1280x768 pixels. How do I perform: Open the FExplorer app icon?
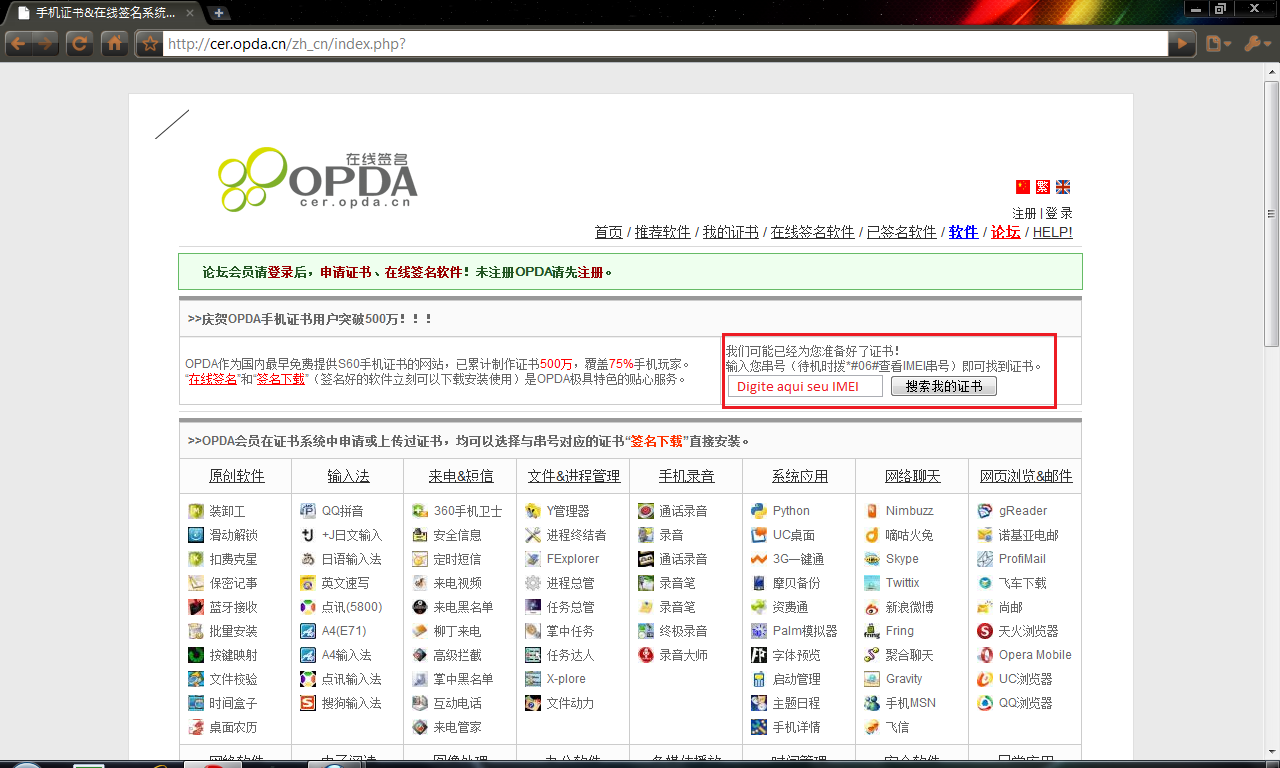click(533, 559)
